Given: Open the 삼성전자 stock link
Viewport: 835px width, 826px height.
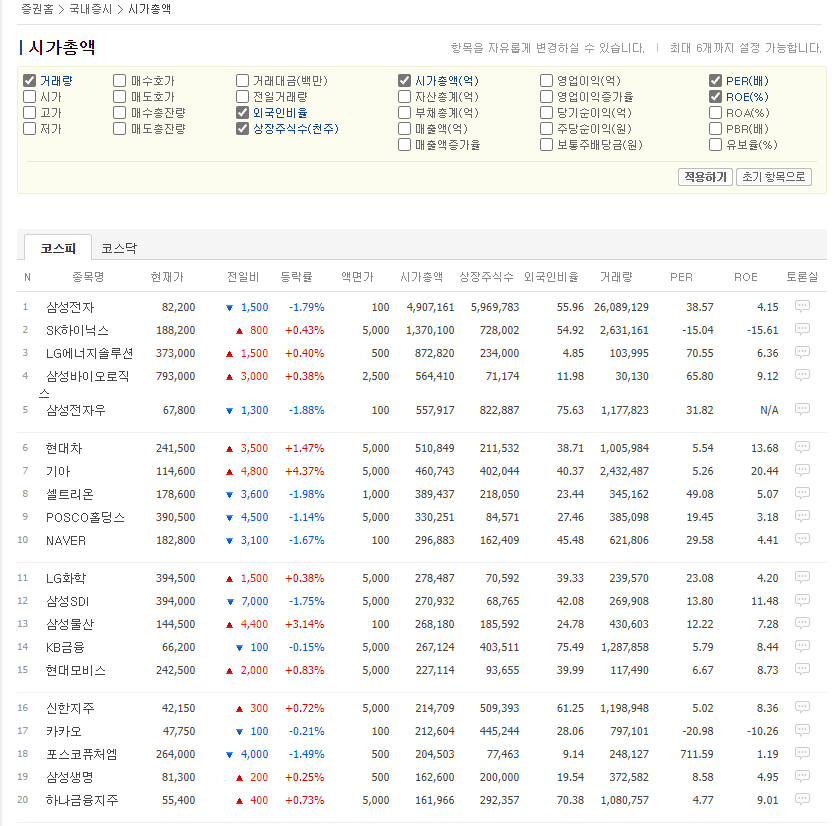Looking at the screenshot, I should click(70, 307).
